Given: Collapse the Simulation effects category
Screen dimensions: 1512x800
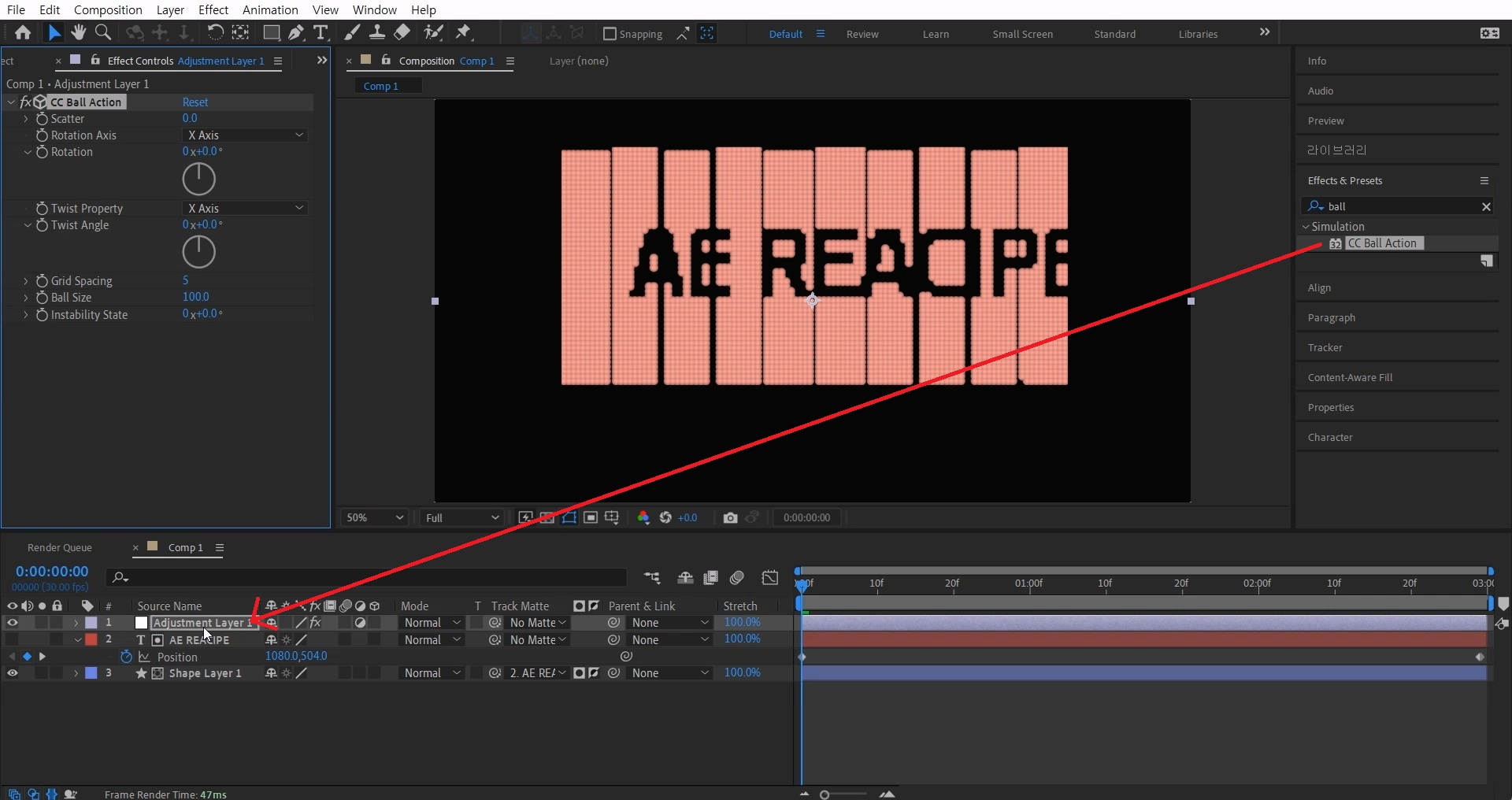Looking at the screenshot, I should (x=1306, y=227).
